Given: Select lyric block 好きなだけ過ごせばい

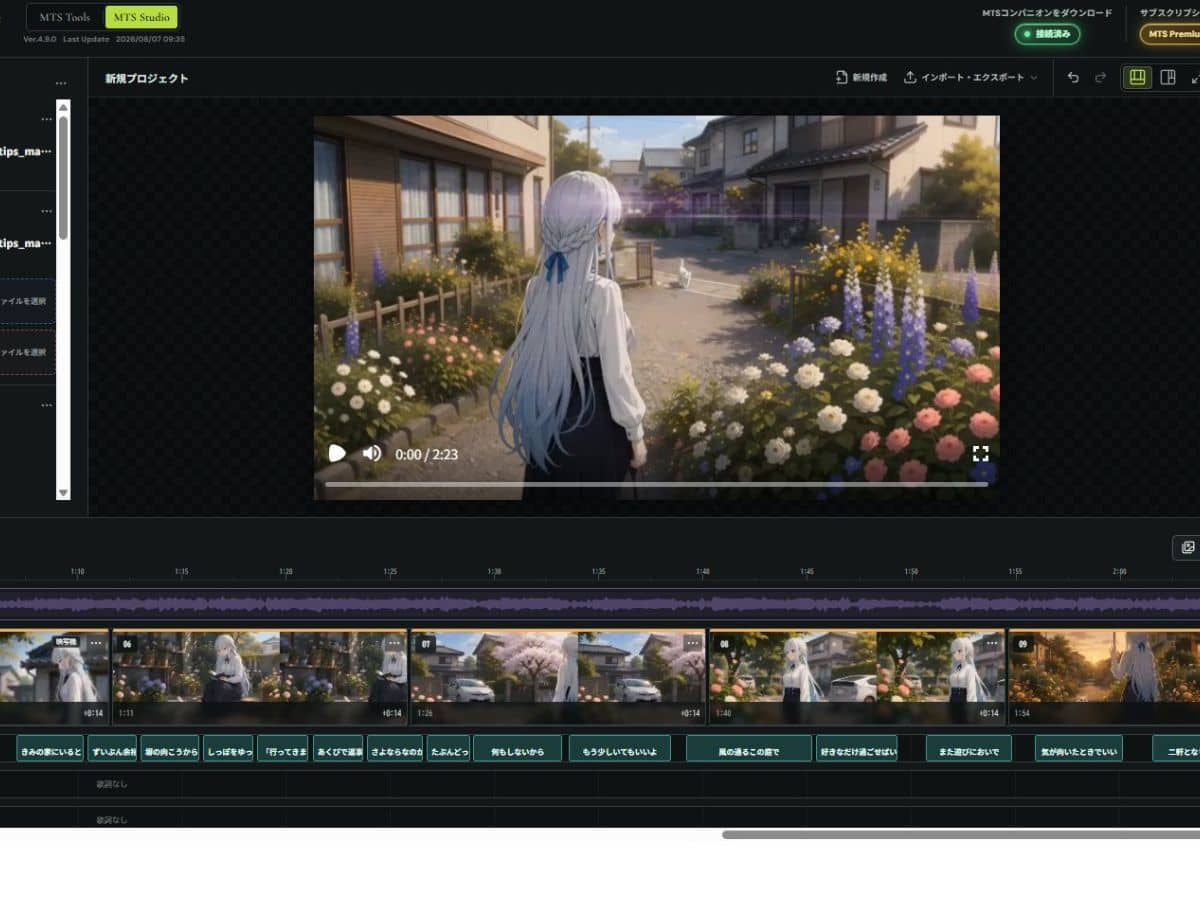Looking at the screenshot, I should [x=857, y=749].
